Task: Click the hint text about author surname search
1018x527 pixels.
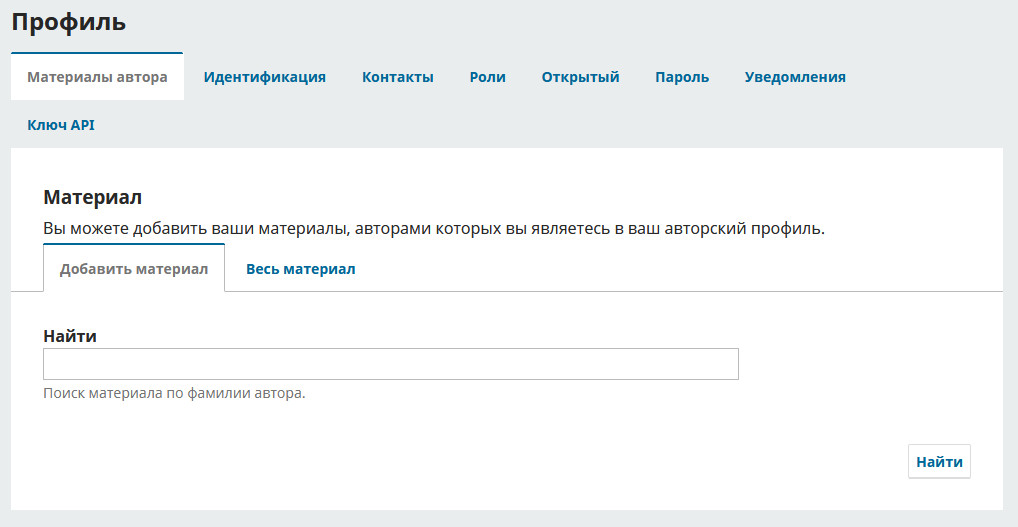Action: point(174,393)
